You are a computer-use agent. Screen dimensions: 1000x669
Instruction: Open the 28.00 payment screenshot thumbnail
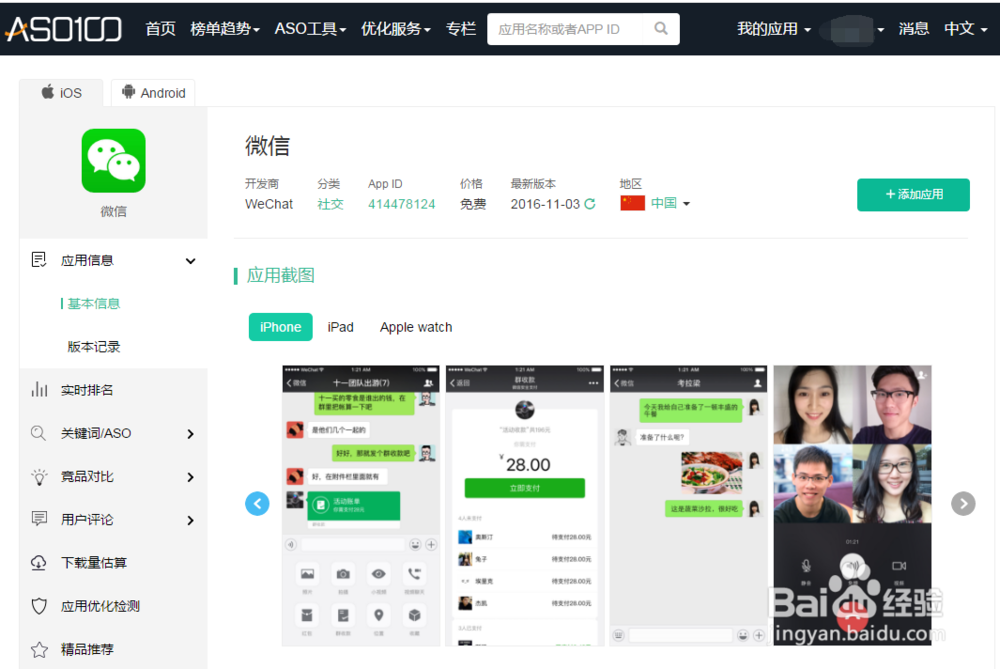click(525, 506)
